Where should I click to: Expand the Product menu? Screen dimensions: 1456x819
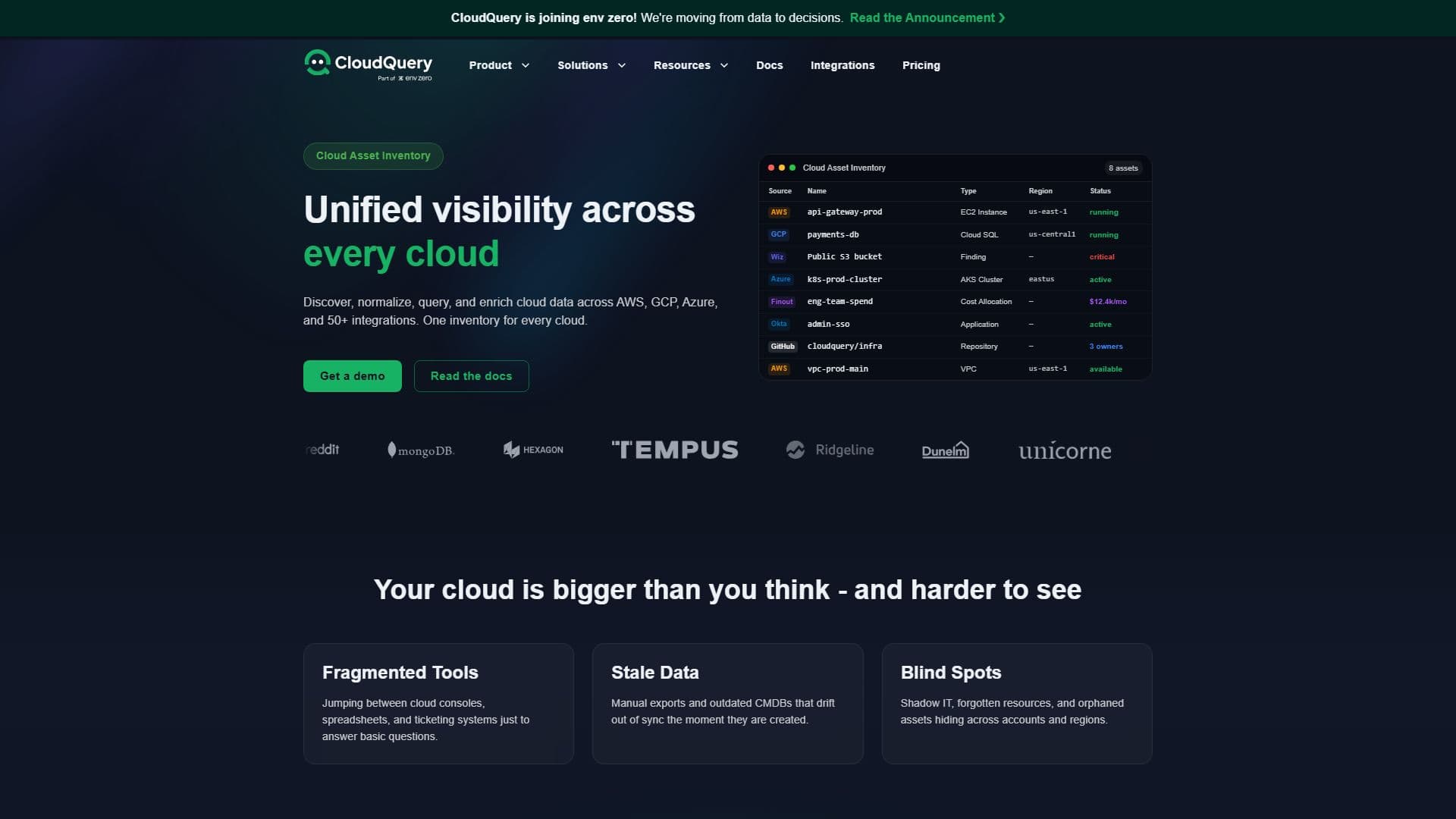click(x=499, y=65)
